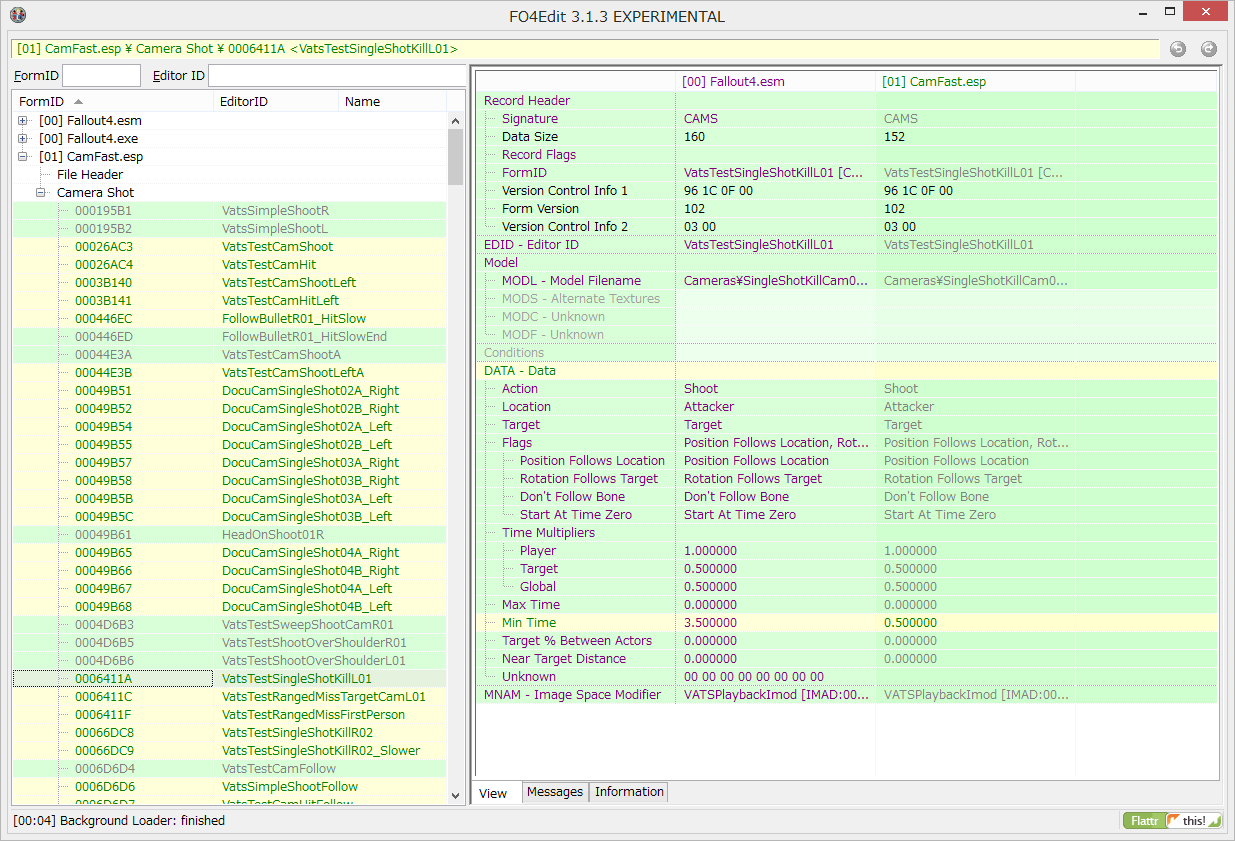Collapse the Camera Shot group
This screenshot has height=841, width=1235.
41,193
